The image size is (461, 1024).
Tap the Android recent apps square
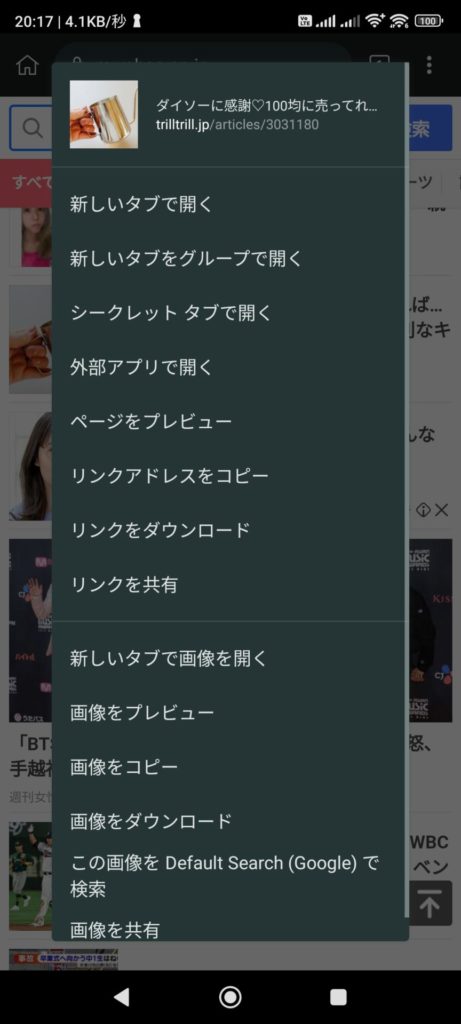[x=338, y=997]
